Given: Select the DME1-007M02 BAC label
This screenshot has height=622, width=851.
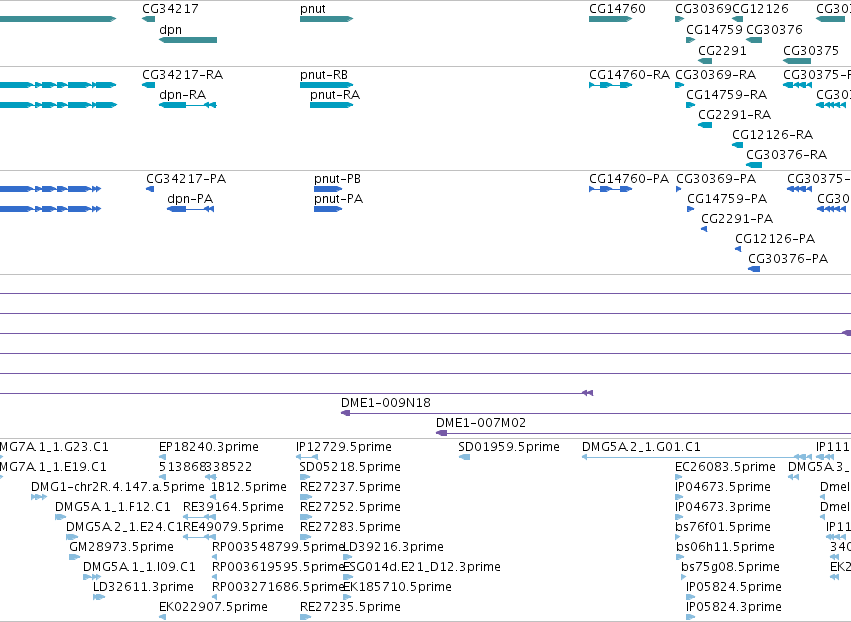Looking at the screenshot, I should (481, 423).
